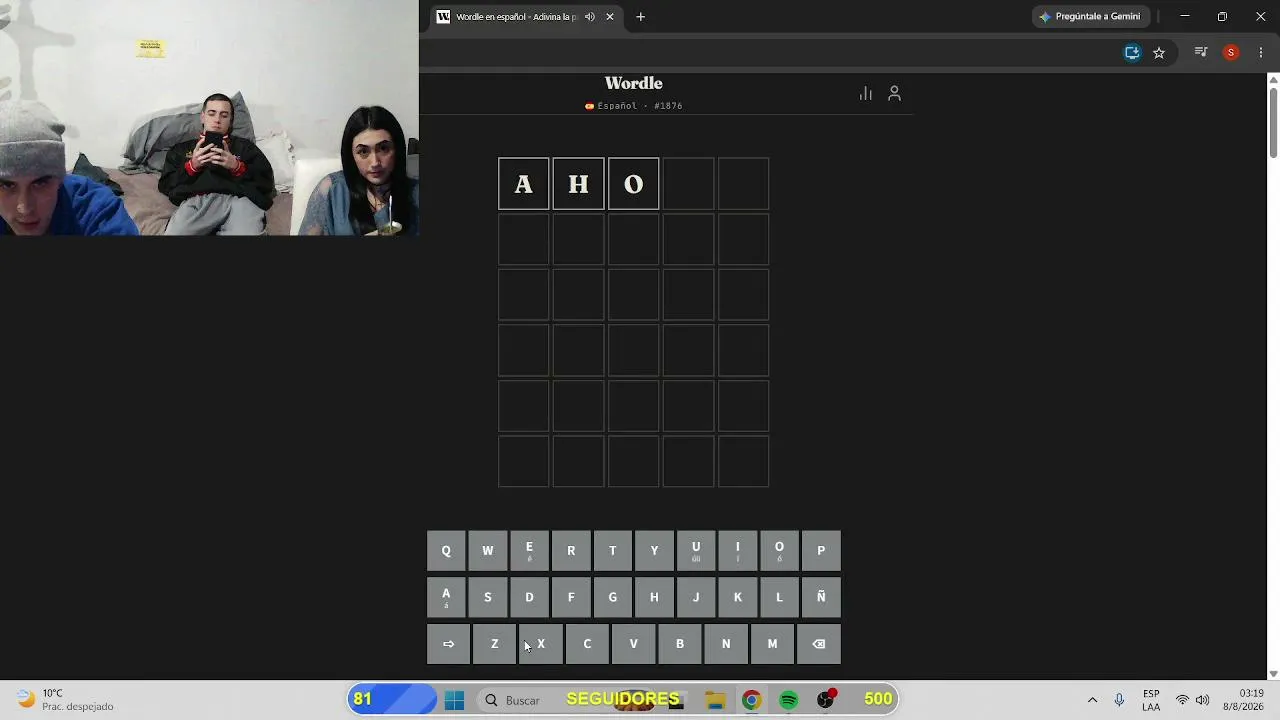Image resolution: width=1280 pixels, height=720 pixels.
Task: Select the Ñ key on the Wordle keyboard
Action: point(821,597)
